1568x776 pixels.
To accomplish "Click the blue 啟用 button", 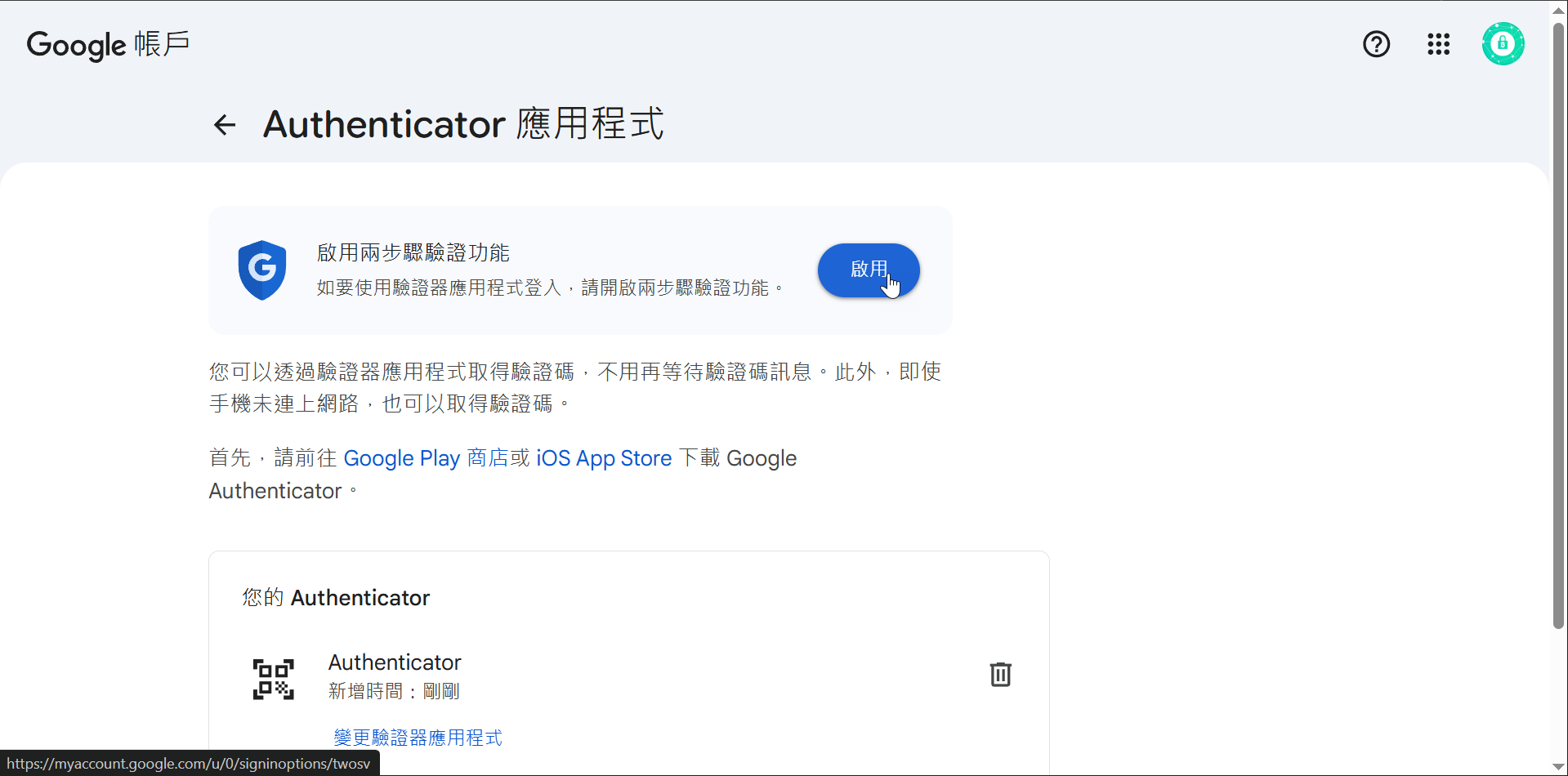I will (869, 270).
